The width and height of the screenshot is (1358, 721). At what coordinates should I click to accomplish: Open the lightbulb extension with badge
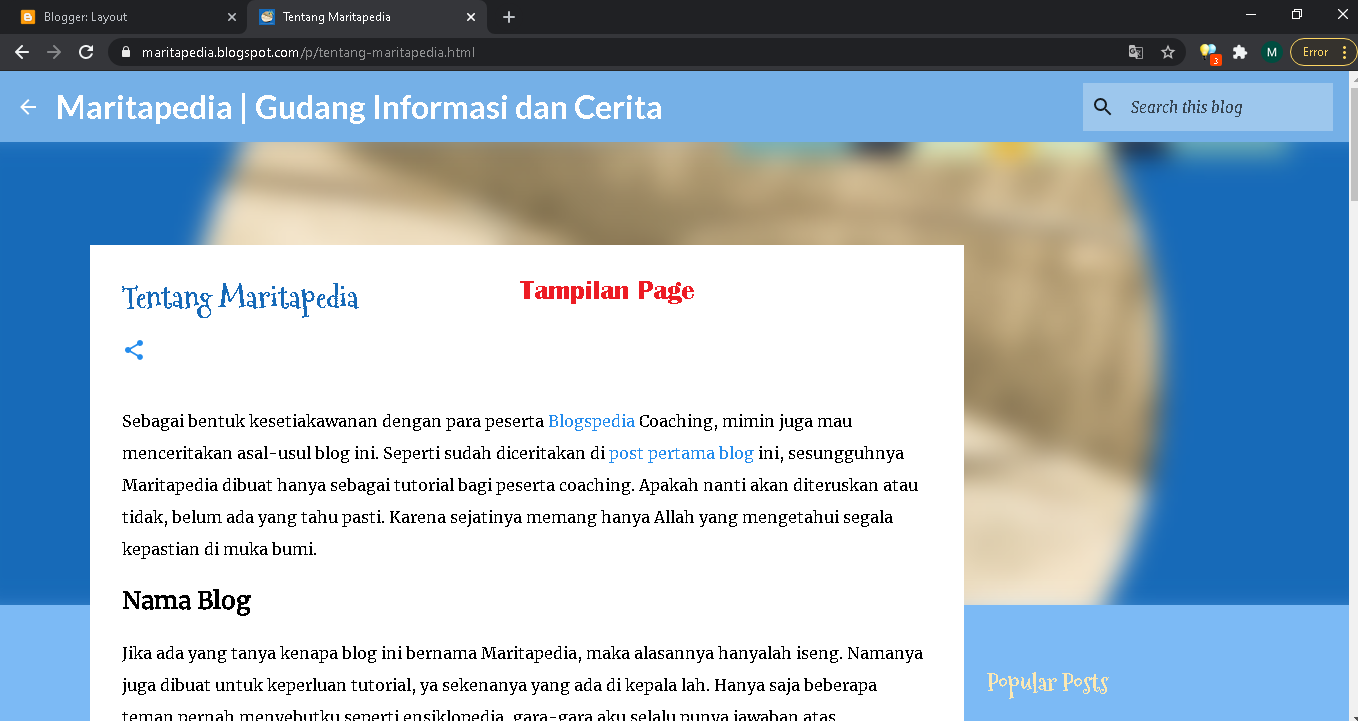point(1209,53)
